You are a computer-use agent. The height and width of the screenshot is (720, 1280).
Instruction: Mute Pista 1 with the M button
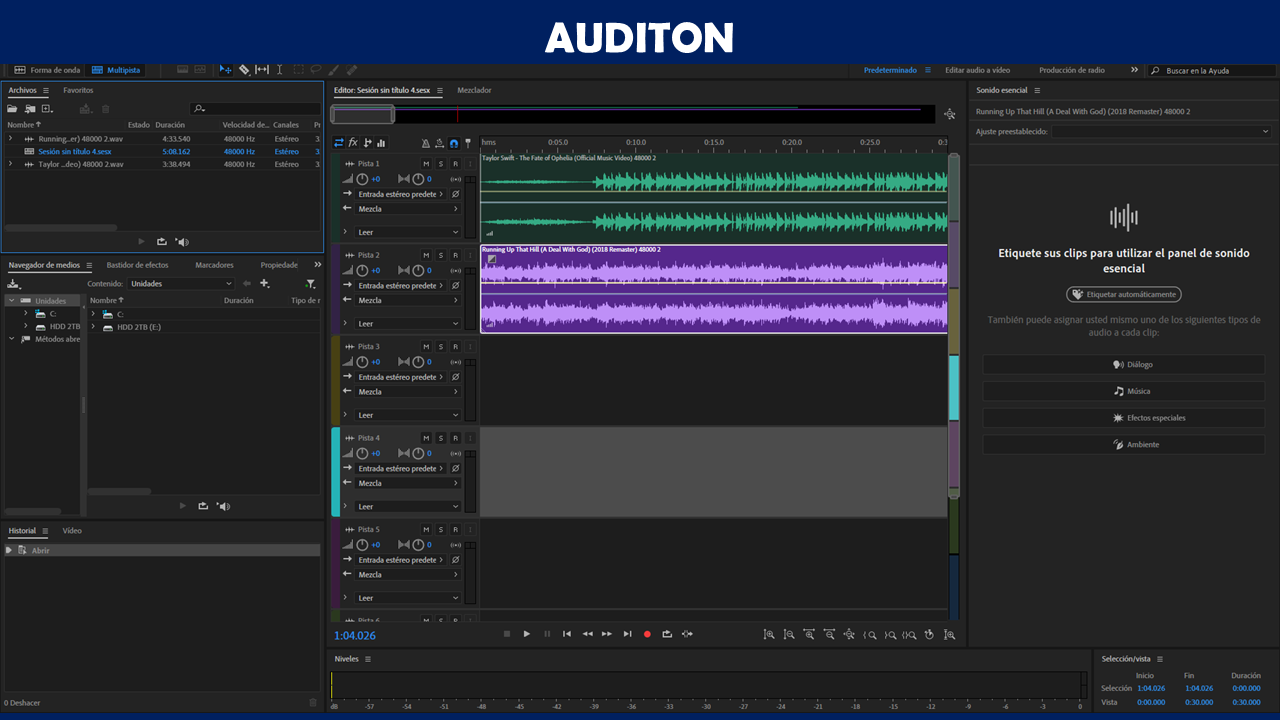point(426,163)
